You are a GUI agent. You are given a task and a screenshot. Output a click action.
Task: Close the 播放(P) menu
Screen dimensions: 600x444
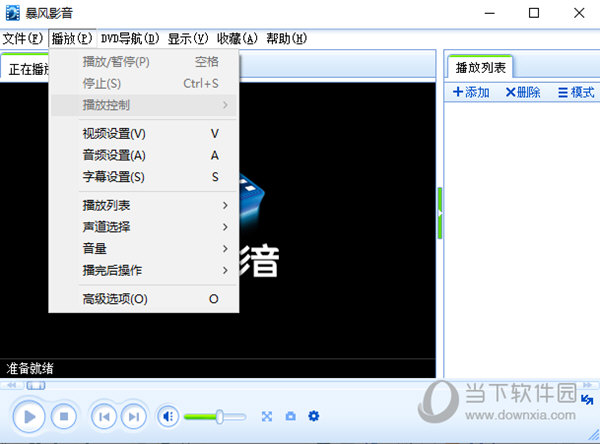pyautogui.click(x=72, y=38)
